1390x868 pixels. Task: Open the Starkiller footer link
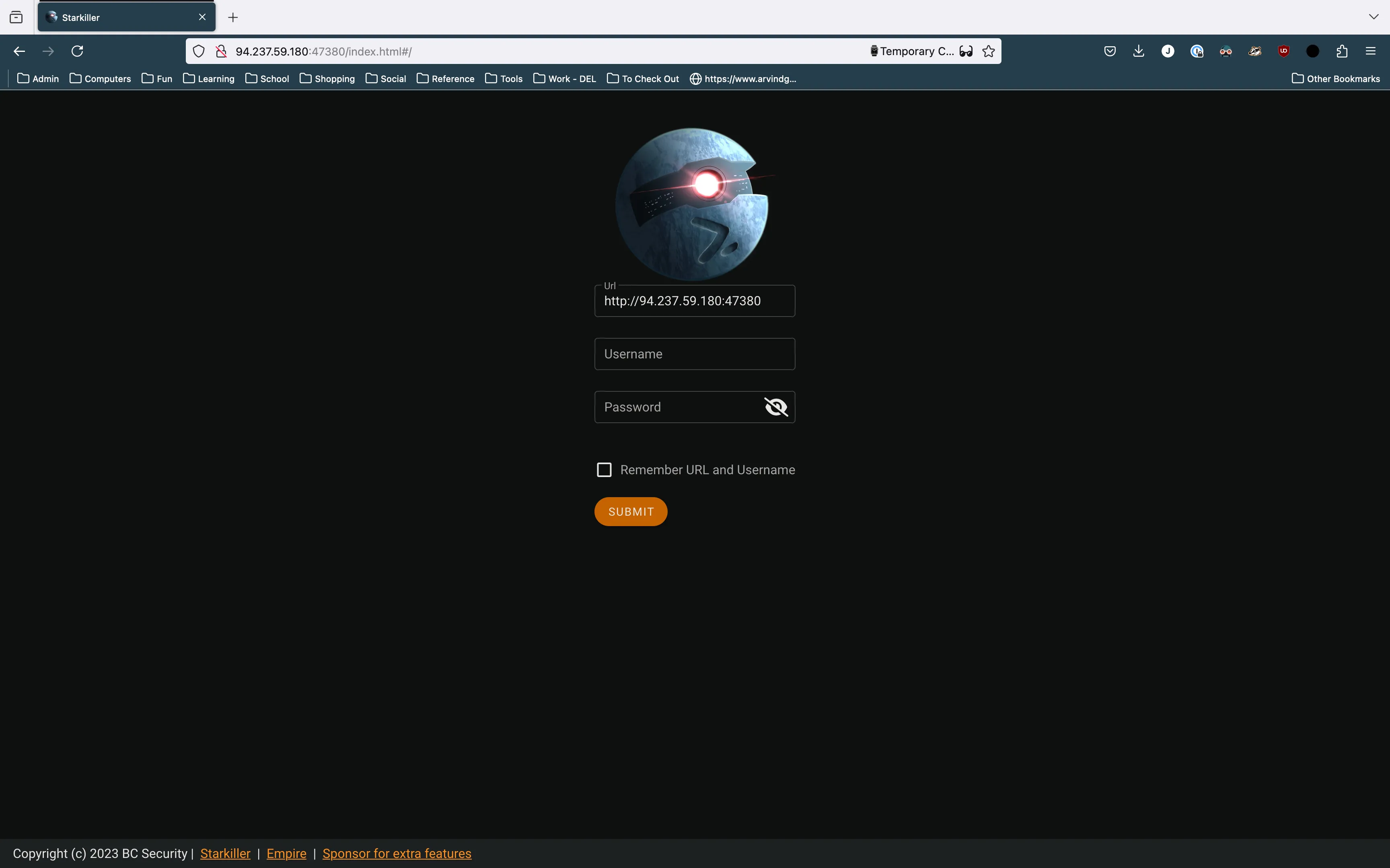coord(225,853)
